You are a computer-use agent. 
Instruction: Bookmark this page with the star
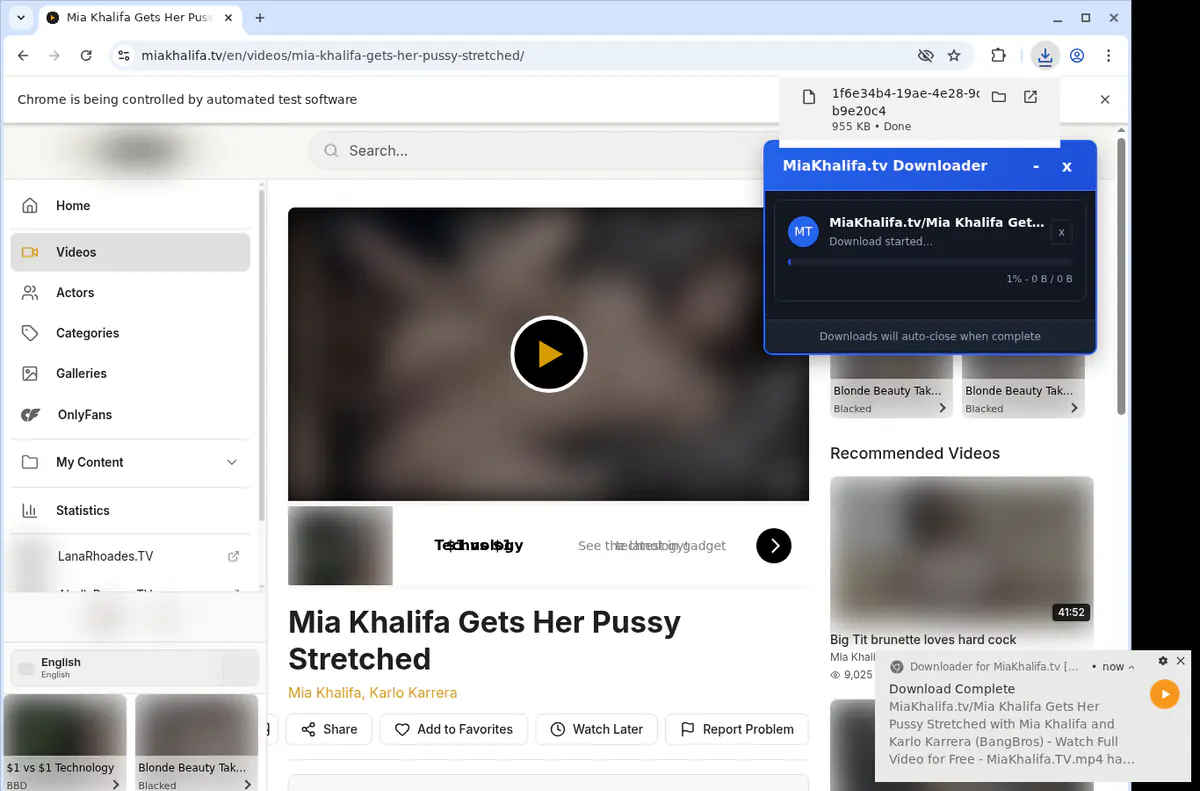coord(954,56)
